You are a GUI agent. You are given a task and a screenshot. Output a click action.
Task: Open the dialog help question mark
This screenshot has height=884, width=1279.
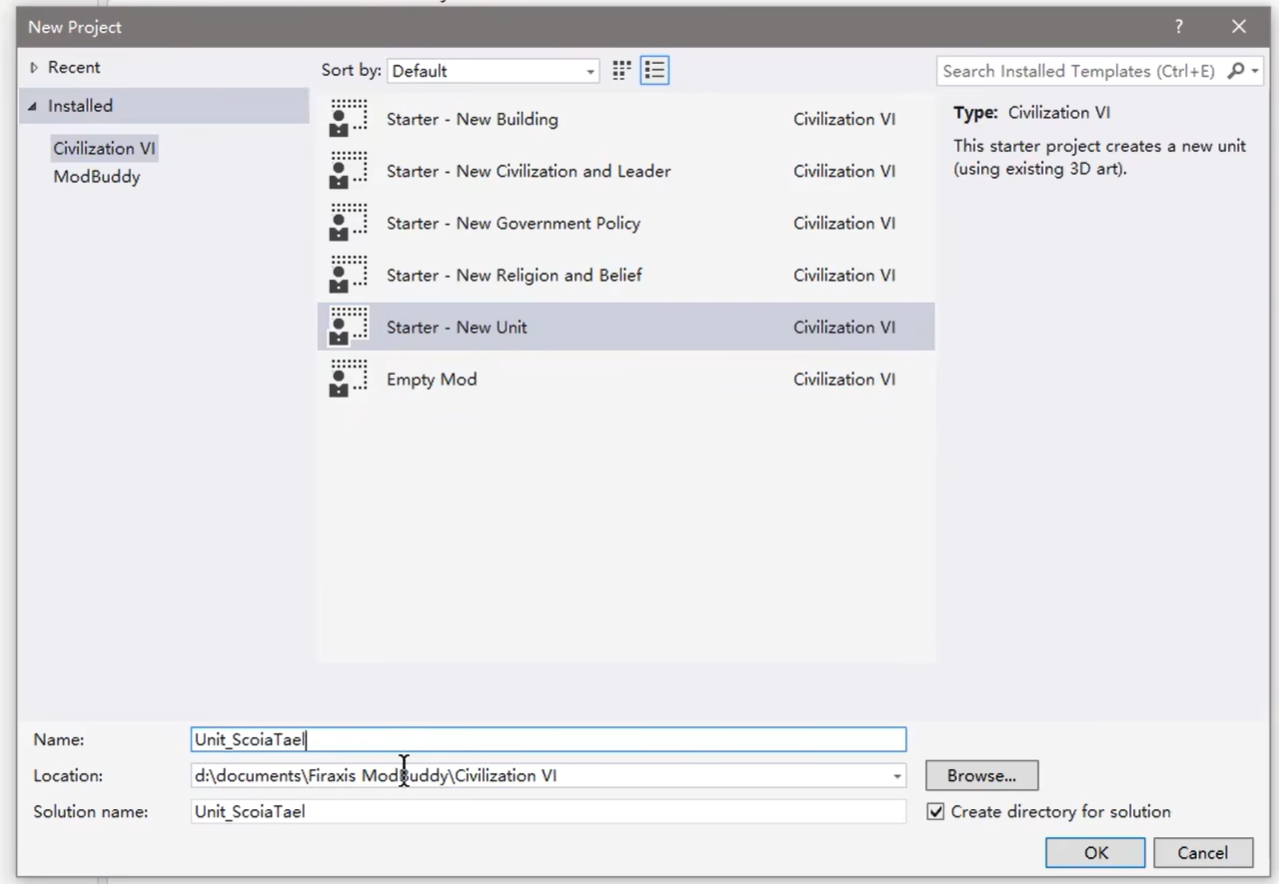click(1179, 27)
